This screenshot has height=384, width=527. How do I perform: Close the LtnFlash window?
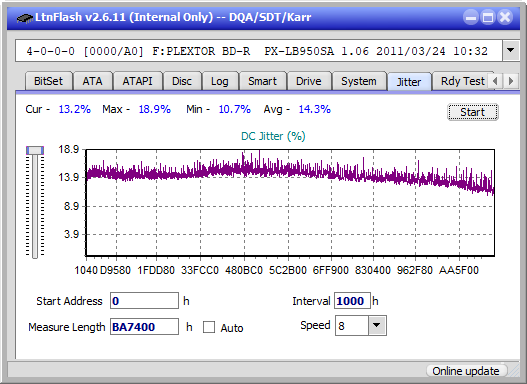505,17
